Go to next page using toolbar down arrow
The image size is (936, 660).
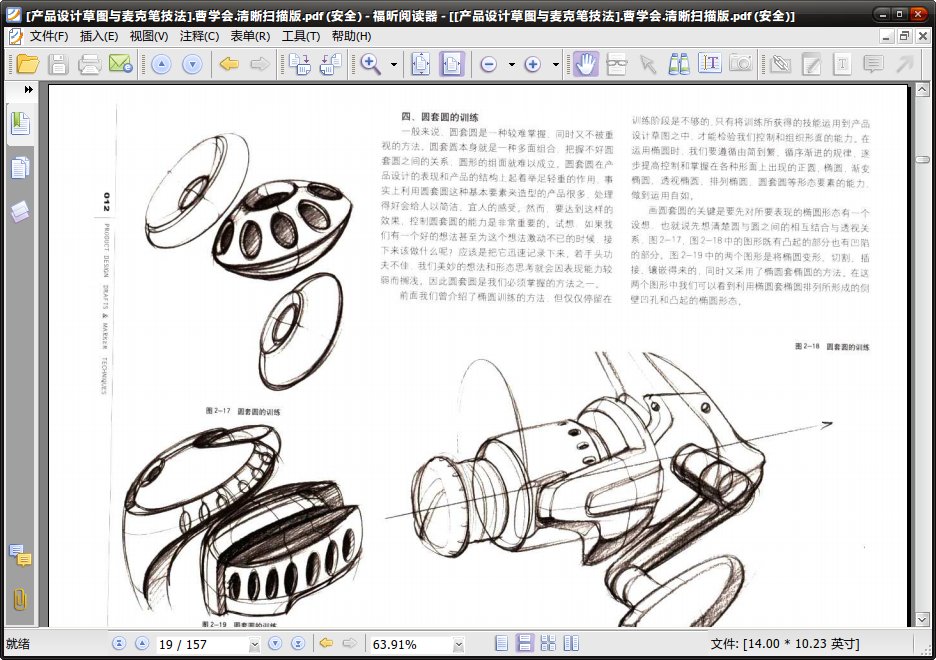point(192,64)
